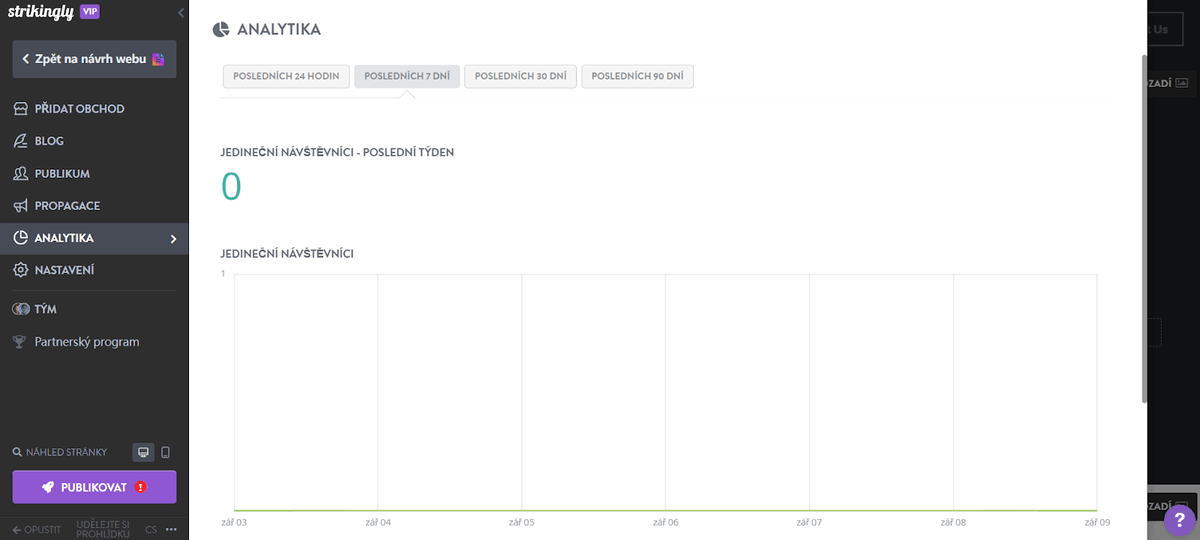Click the Partnerský program trophy icon

[20, 342]
